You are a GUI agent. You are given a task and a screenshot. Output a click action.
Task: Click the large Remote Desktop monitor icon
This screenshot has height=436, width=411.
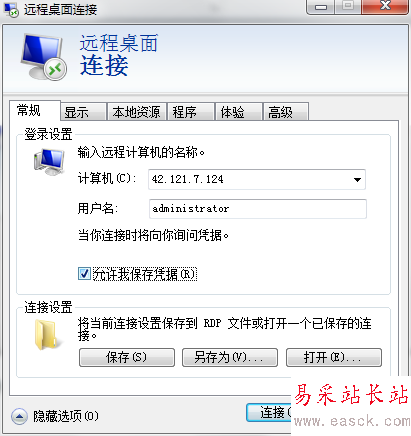(x=44, y=57)
